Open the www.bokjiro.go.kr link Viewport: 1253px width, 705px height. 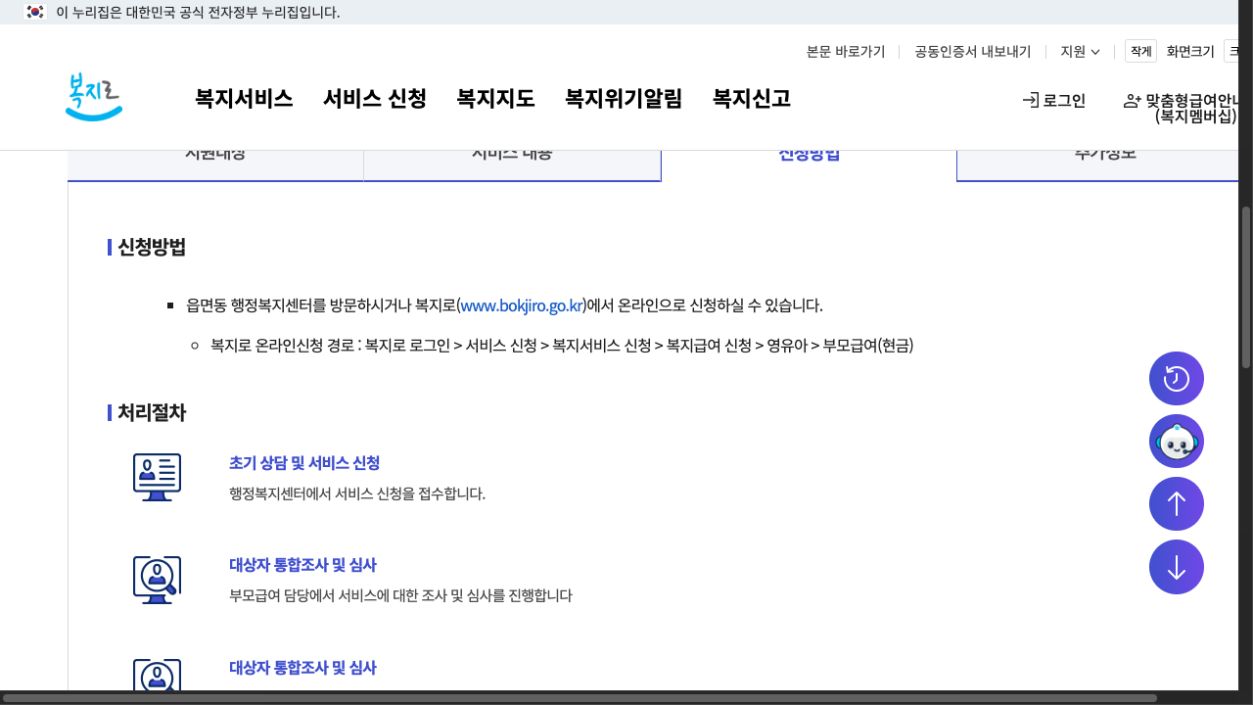click(522, 305)
